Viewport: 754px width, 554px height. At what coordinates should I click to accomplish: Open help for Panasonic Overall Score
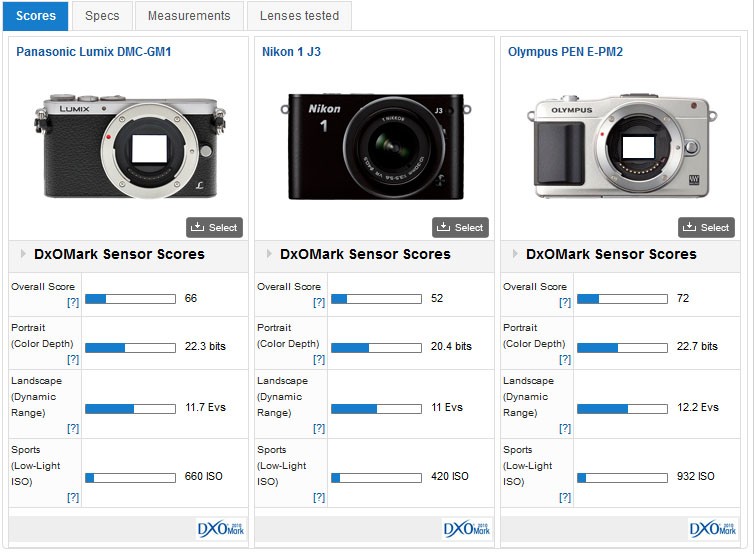[73, 302]
